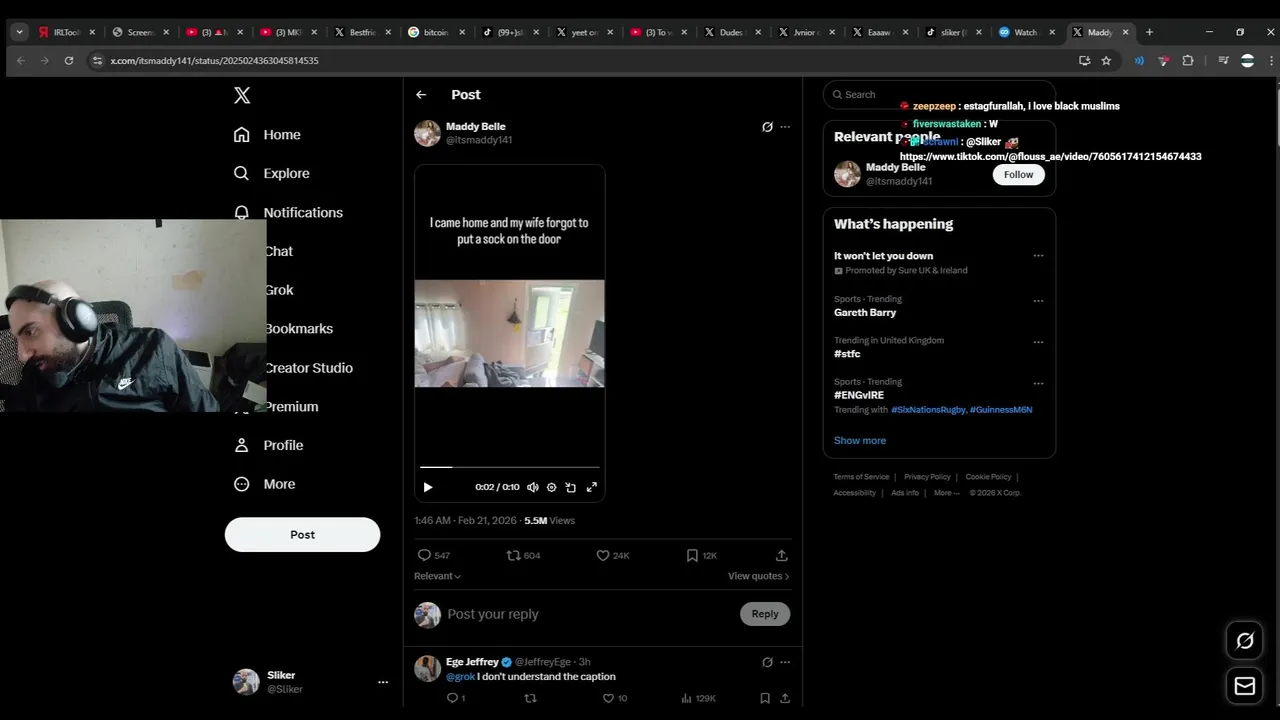Click the address bar URL

point(214,61)
